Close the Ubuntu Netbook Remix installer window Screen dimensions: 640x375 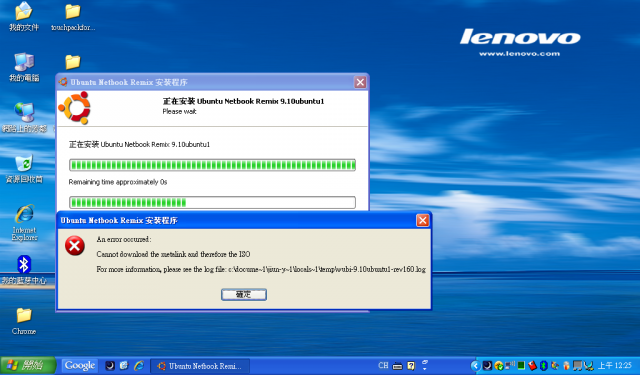(x=360, y=82)
